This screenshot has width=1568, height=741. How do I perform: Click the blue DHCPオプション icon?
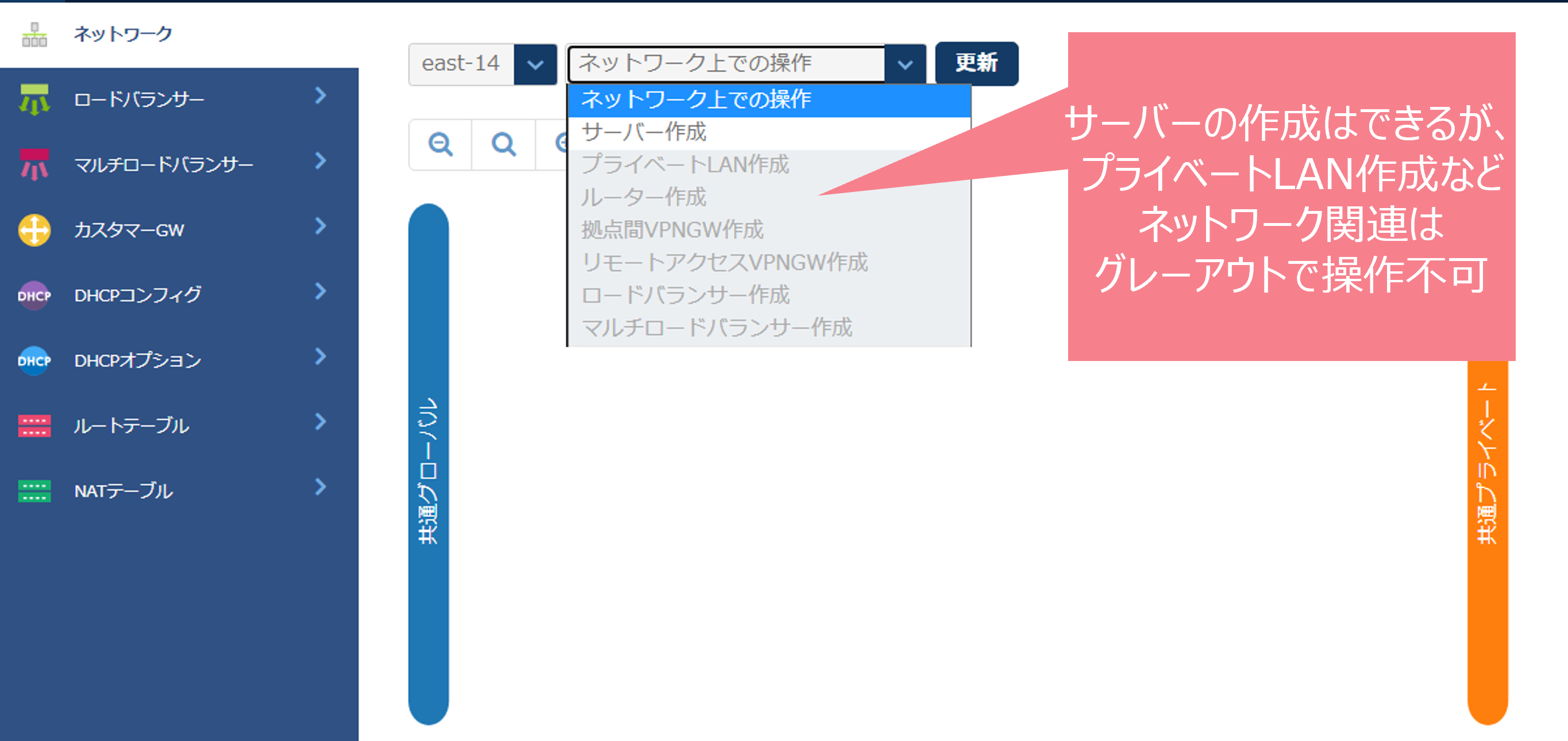coord(34,360)
